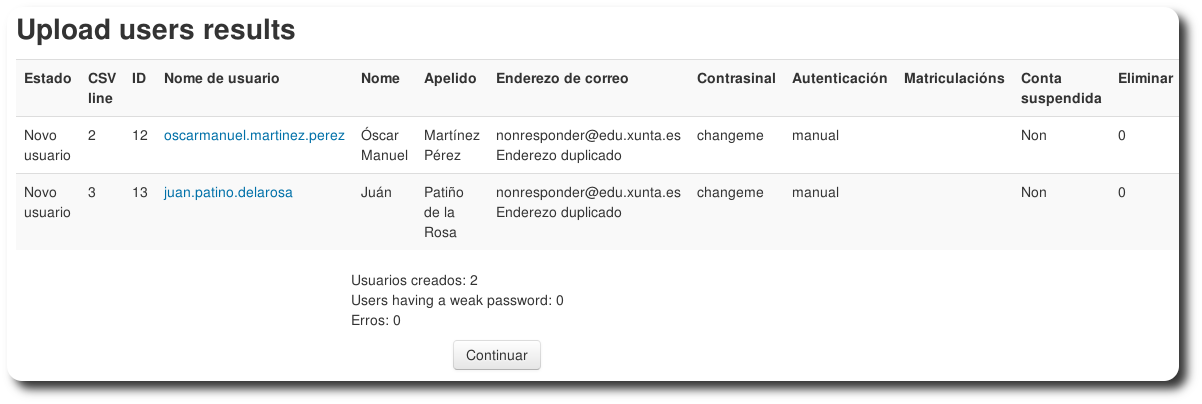1202x404 pixels.
Task: Select the Matriculacións column header
Action: [954, 78]
